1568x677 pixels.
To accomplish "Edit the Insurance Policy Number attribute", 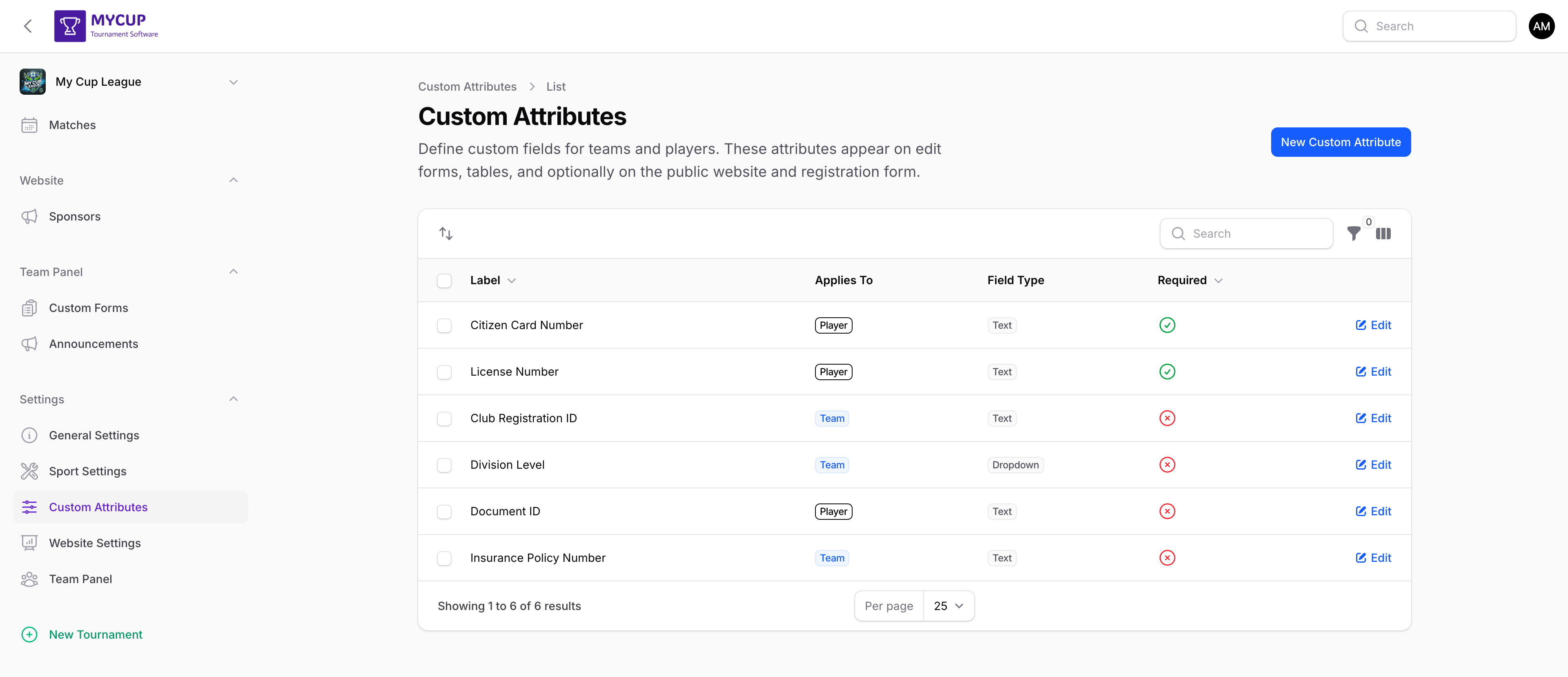I will (x=1373, y=557).
